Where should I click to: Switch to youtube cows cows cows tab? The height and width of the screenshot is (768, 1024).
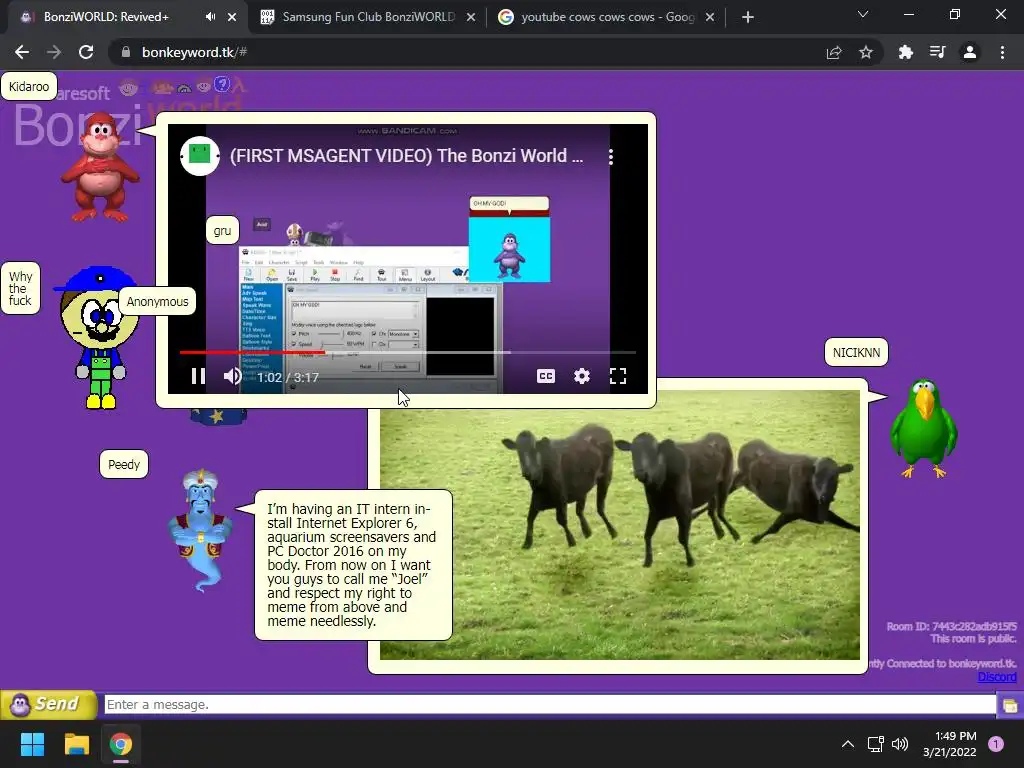[x=607, y=17]
